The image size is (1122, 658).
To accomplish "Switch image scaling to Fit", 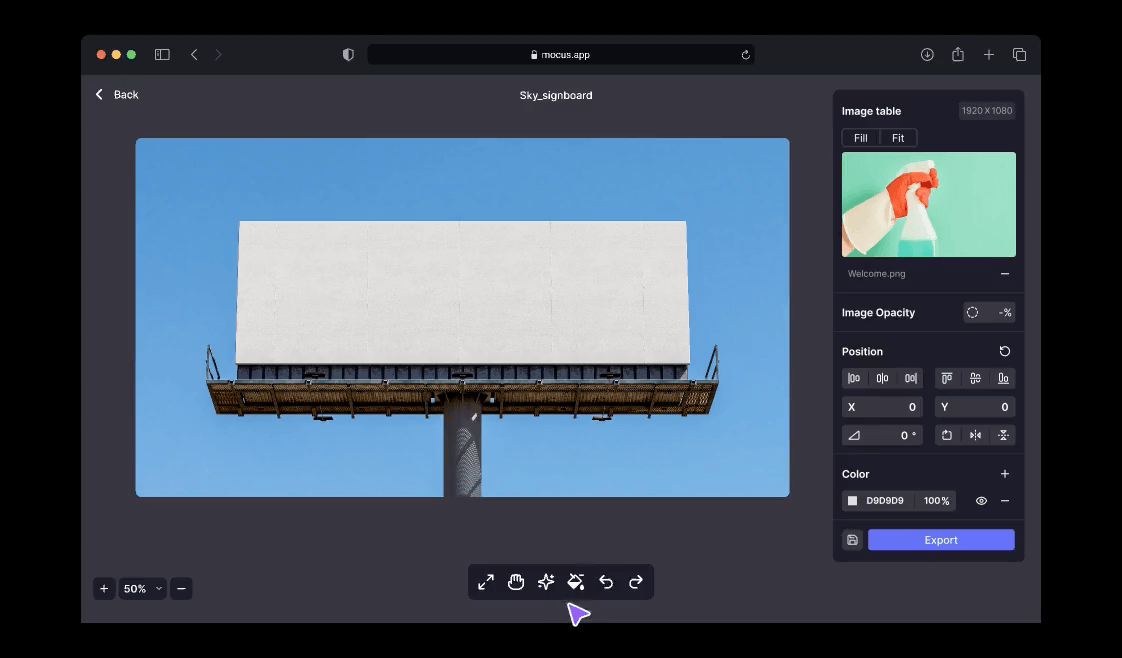I will 898,138.
